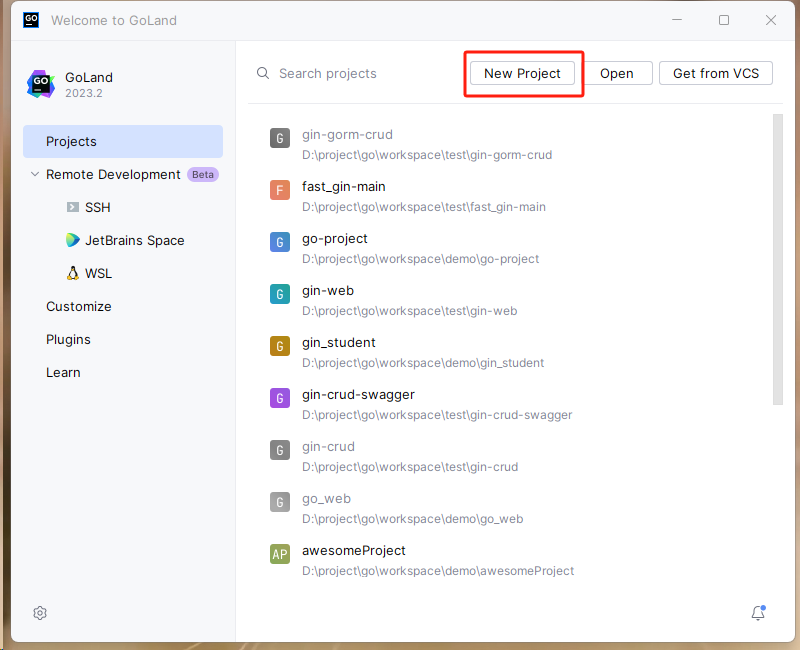Close the Welcome to GoLand window

771,20
